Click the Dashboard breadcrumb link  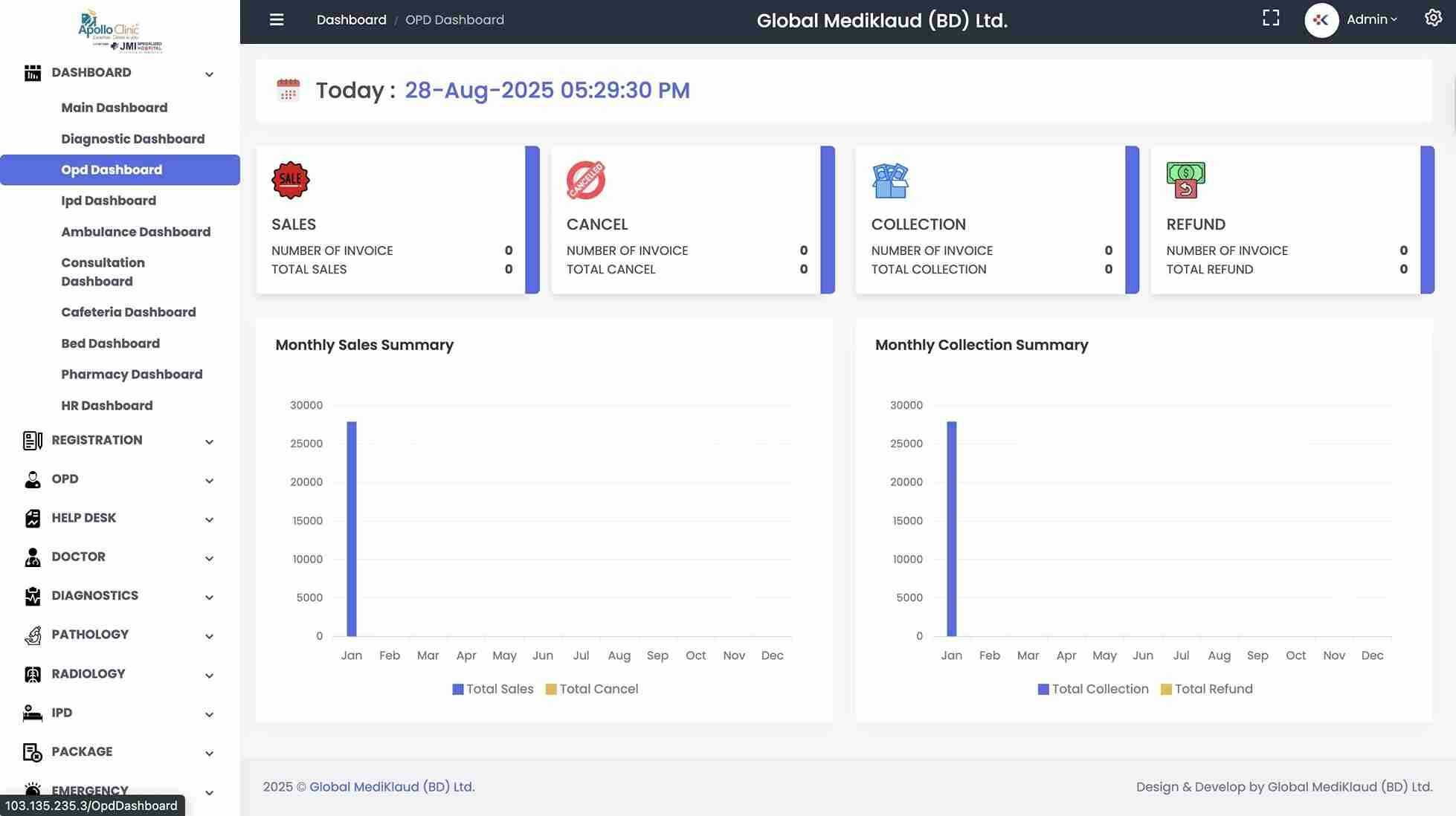[351, 20]
